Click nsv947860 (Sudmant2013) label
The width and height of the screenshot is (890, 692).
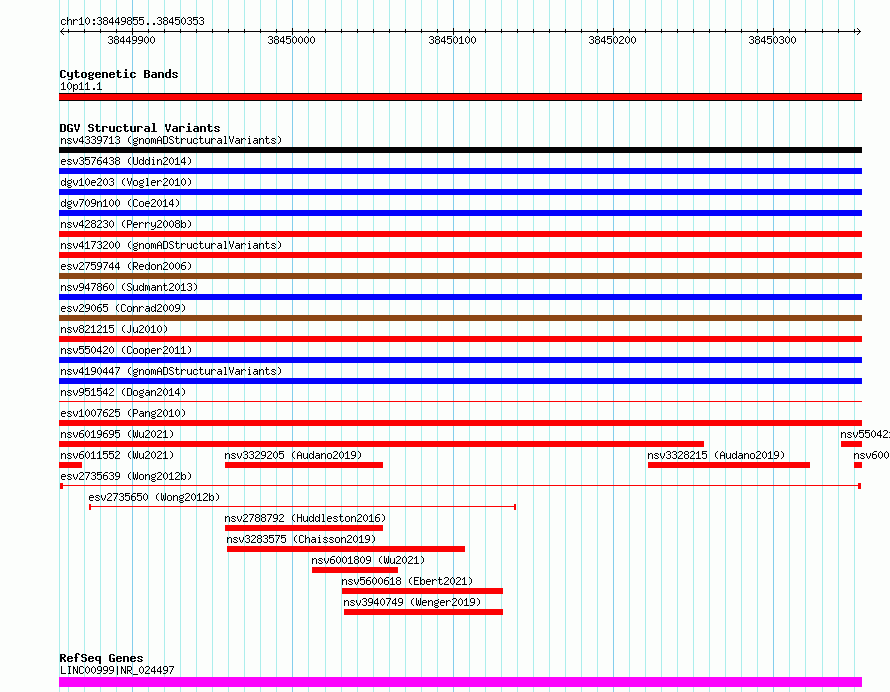[129, 287]
